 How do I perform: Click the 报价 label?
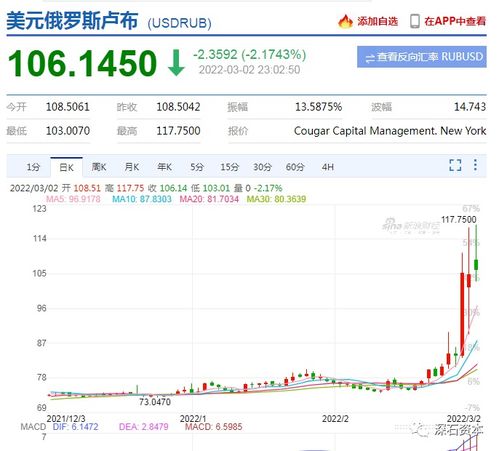(x=238, y=131)
